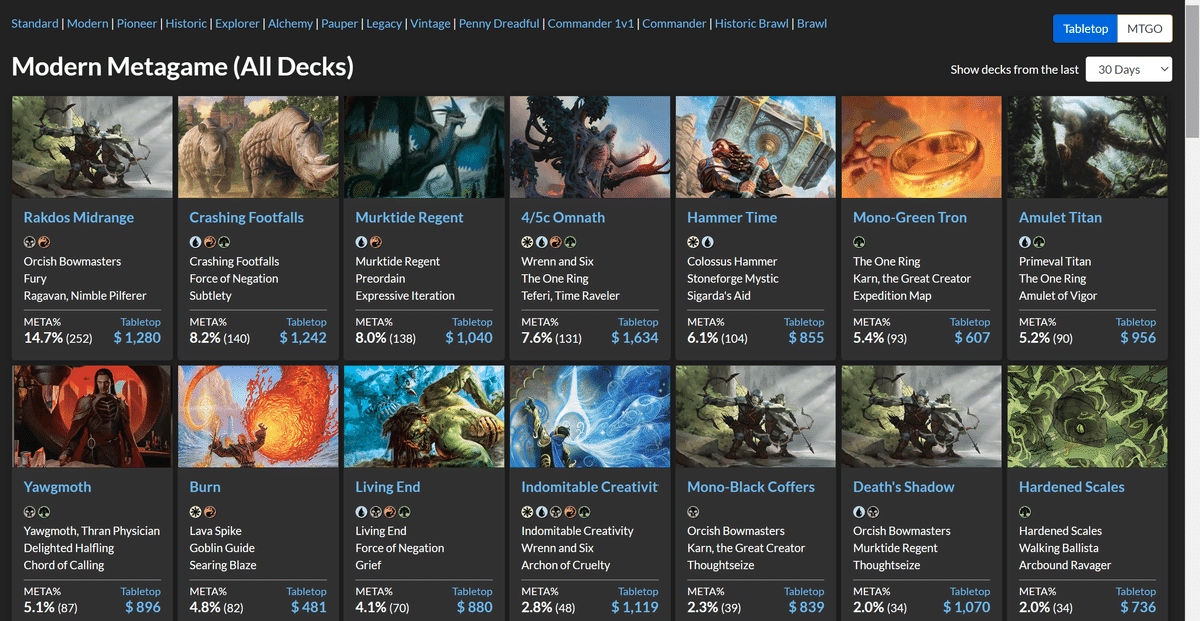Select the Tabletop toggle button
Viewport: 1200px width, 621px height.
pos(1085,29)
